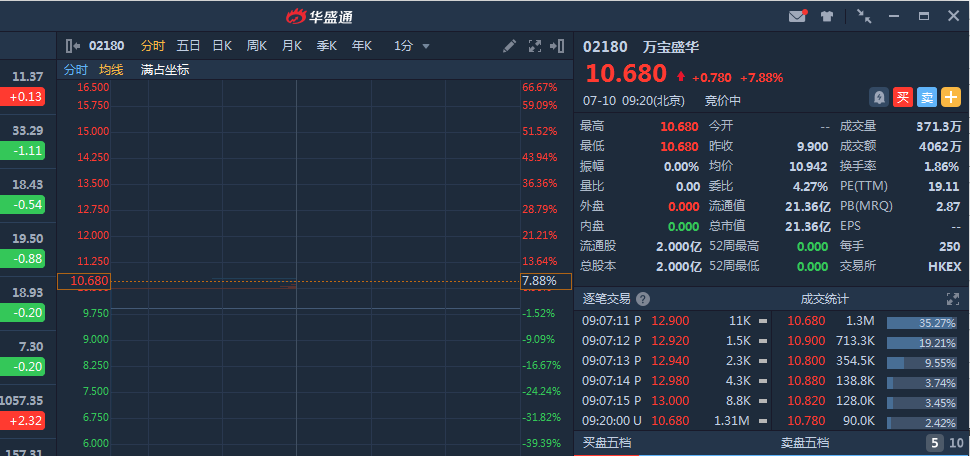970x456 pixels.
Task: Open the 逐笔交易 tab
Action: (606, 299)
